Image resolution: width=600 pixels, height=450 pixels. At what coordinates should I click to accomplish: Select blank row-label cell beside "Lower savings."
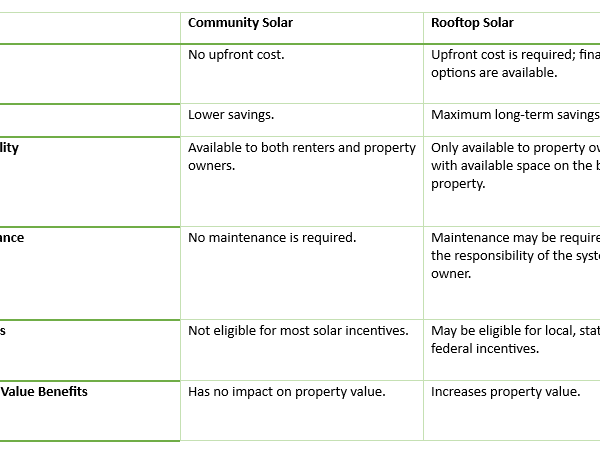click(90, 119)
